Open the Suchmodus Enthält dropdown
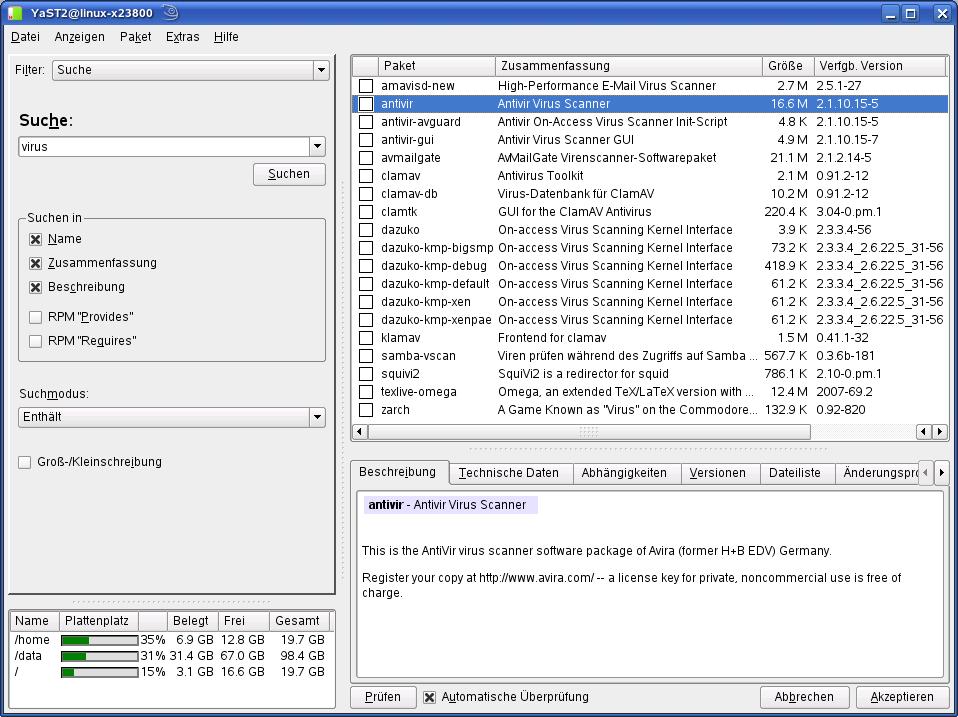Screen dimensions: 958x717 point(172,417)
